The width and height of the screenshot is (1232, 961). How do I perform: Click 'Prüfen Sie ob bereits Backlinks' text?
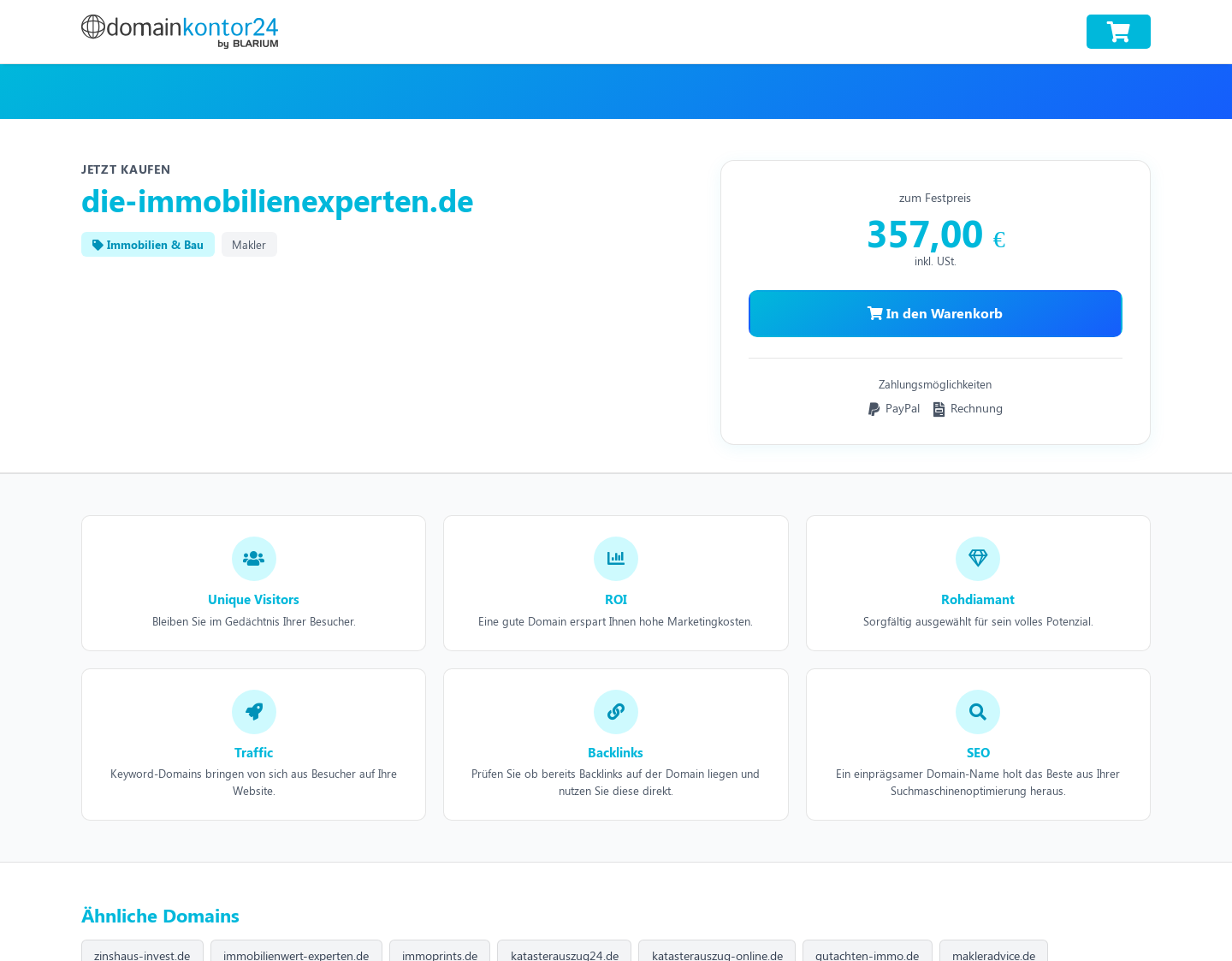pyautogui.click(x=616, y=782)
